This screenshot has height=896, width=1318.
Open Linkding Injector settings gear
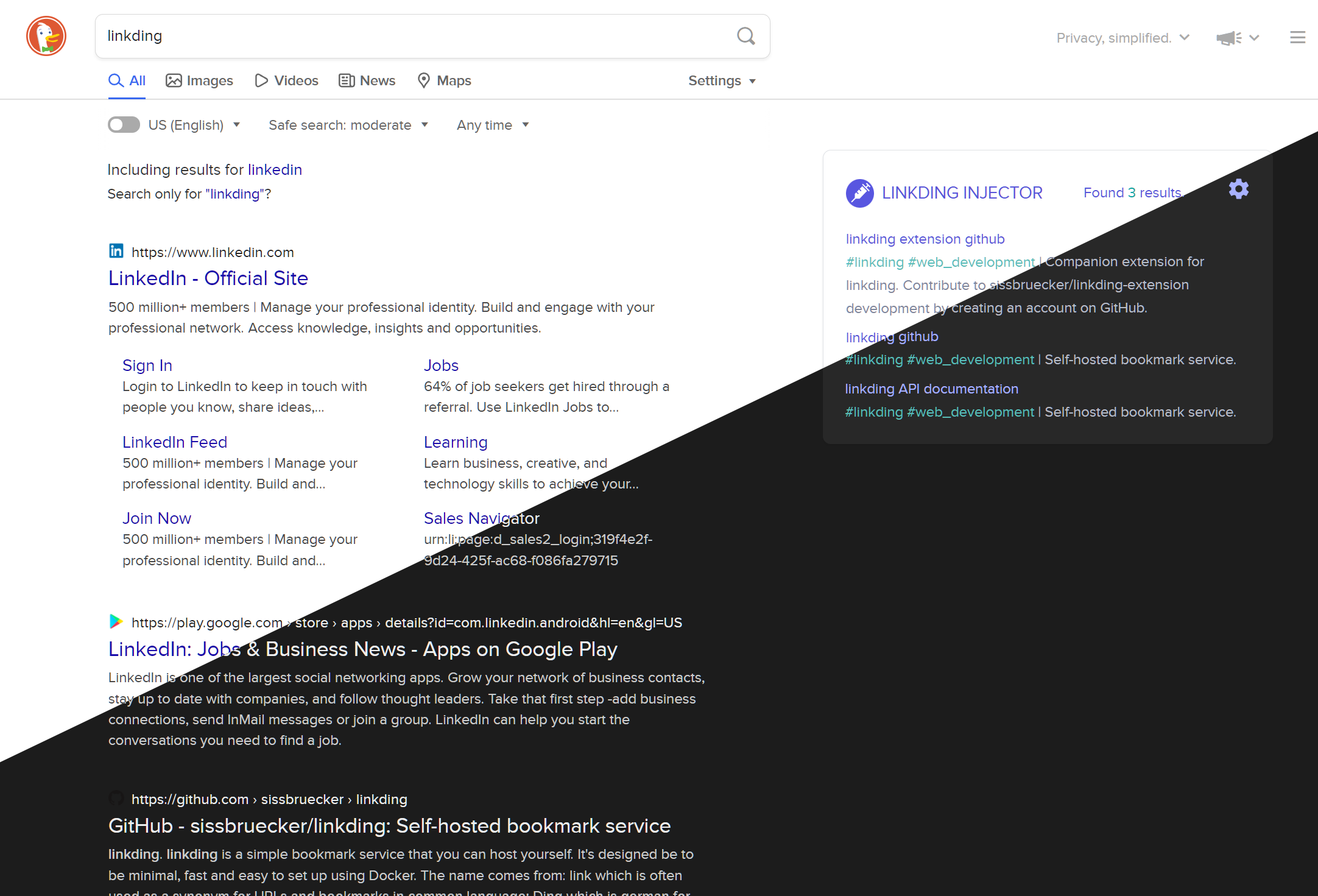pos(1238,189)
